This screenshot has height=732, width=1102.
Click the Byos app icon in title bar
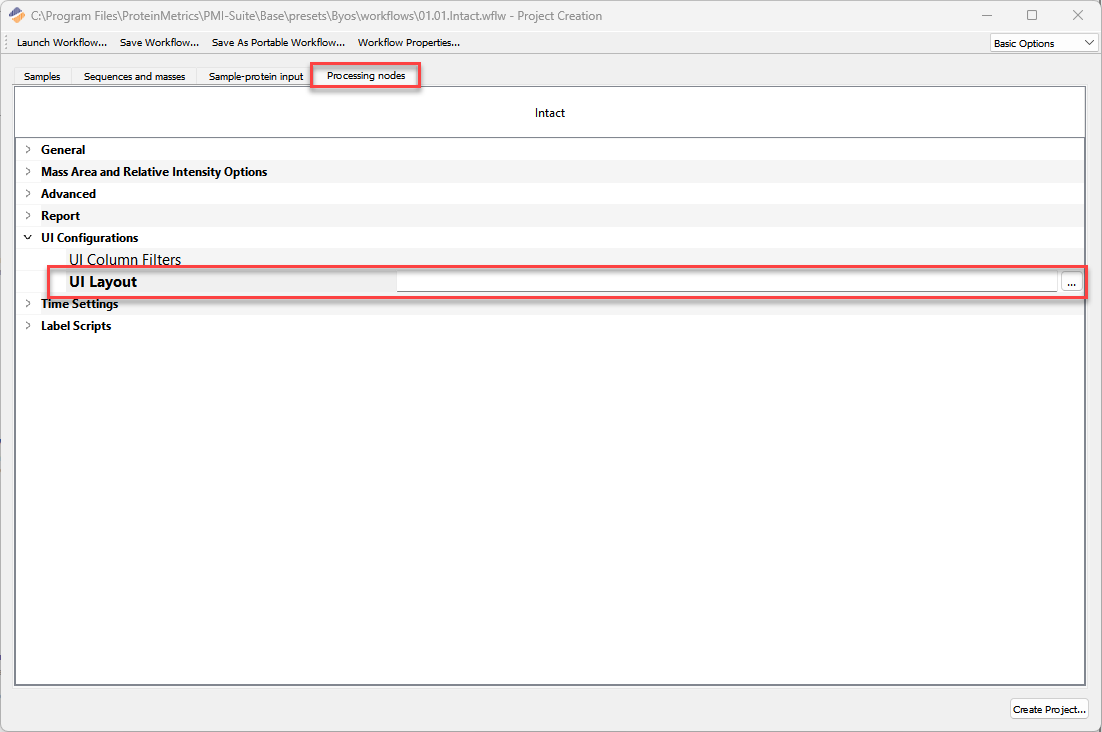tap(17, 15)
